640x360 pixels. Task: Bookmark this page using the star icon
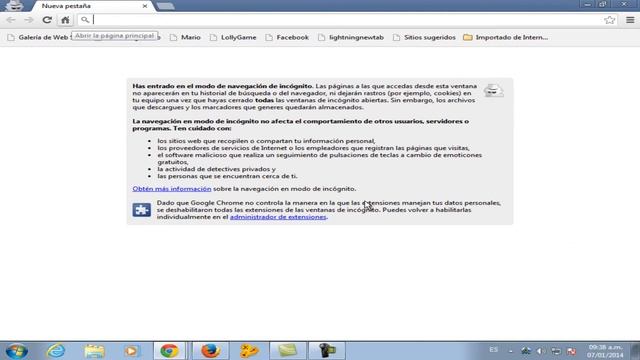(609, 20)
